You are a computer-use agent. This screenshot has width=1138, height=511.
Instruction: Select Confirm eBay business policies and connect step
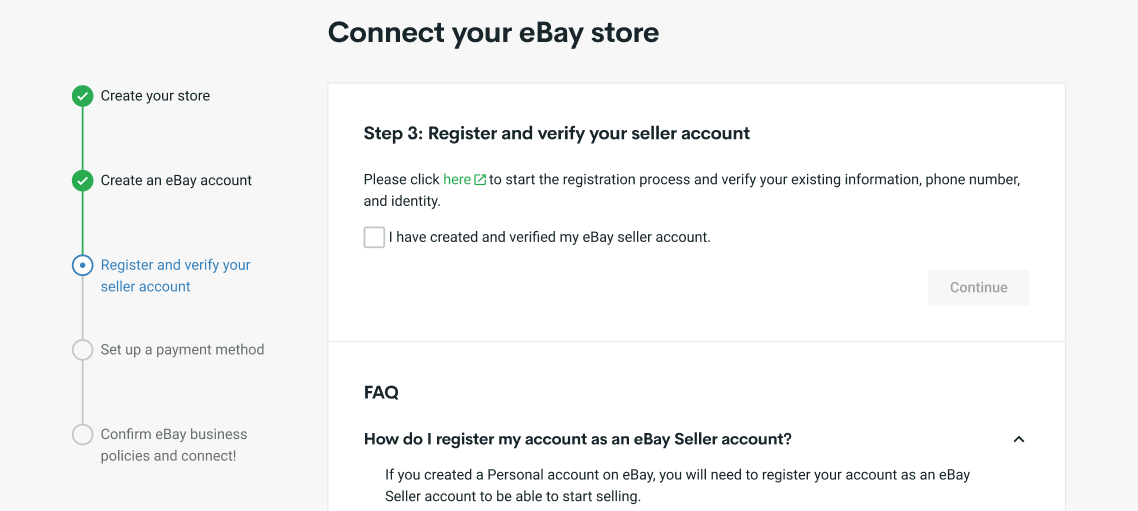(174, 445)
